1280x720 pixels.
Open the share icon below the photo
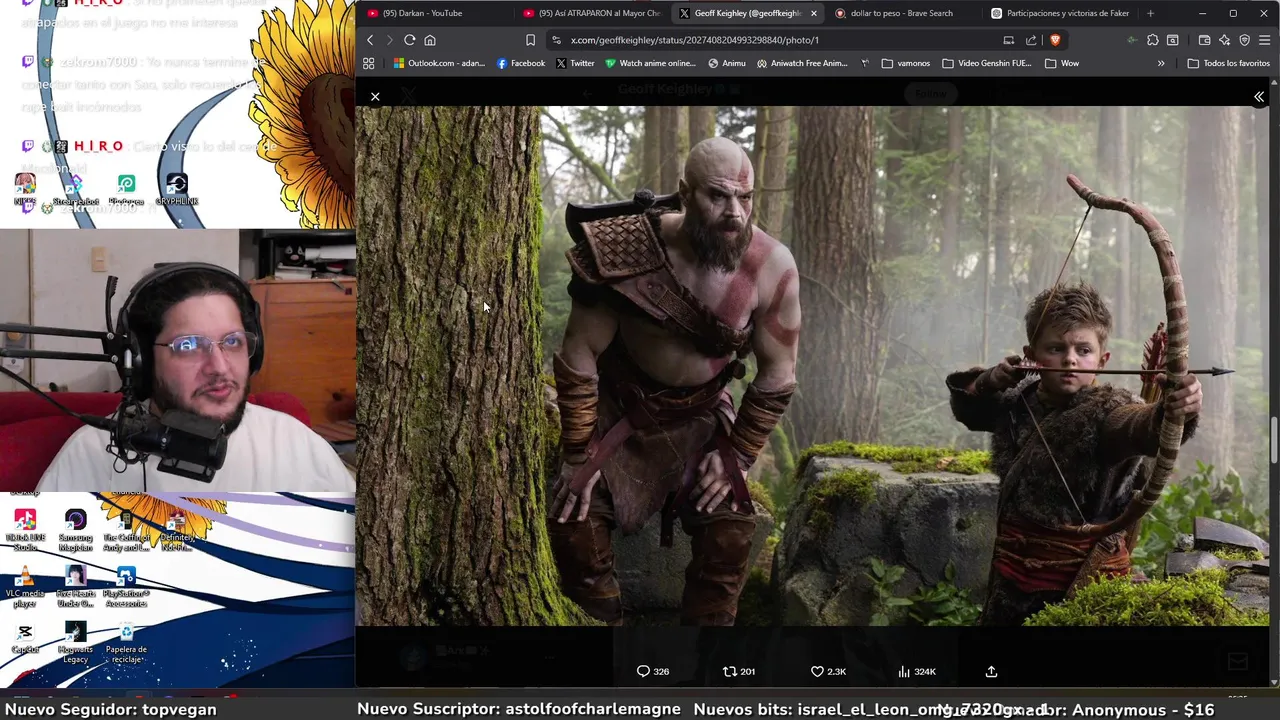pos(991,671)
